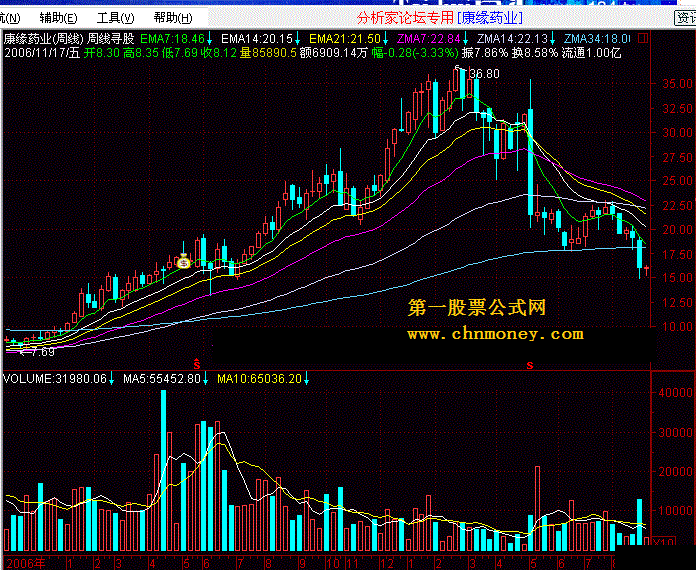Open the 工具(V) menu
696x570 pixels.
pyautogui.click(x=115, y=18)
